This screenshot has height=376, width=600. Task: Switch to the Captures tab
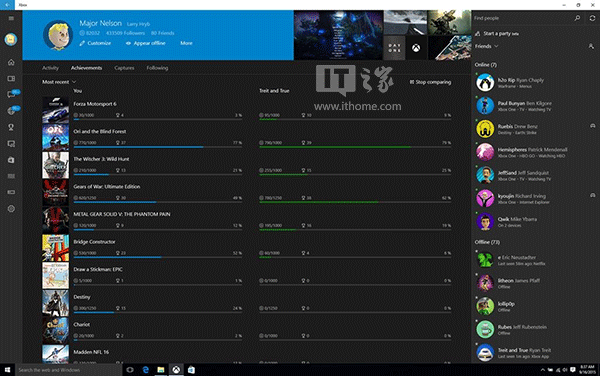coord(124,68)
